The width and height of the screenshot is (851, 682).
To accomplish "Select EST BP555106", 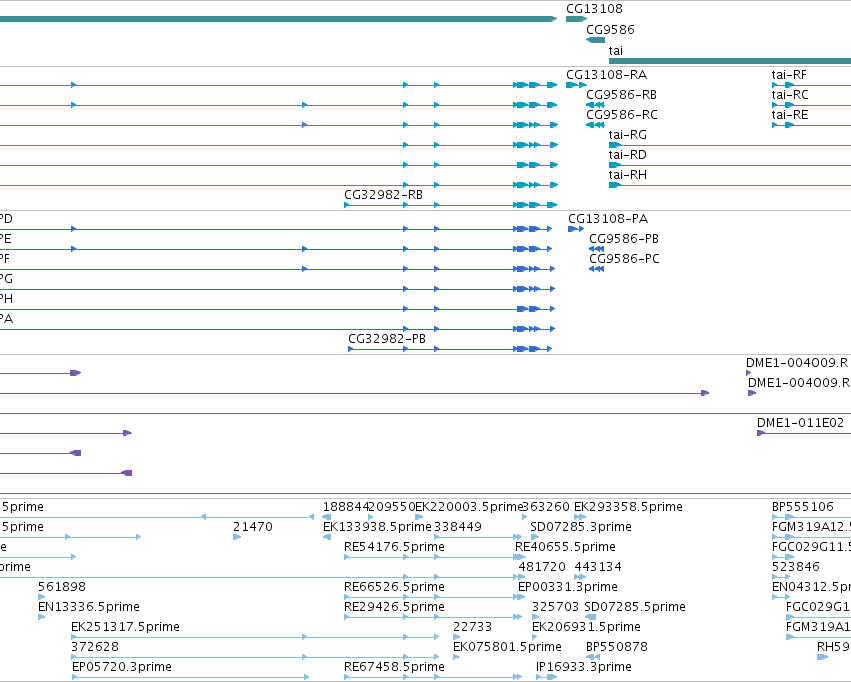I will (803, 507).
